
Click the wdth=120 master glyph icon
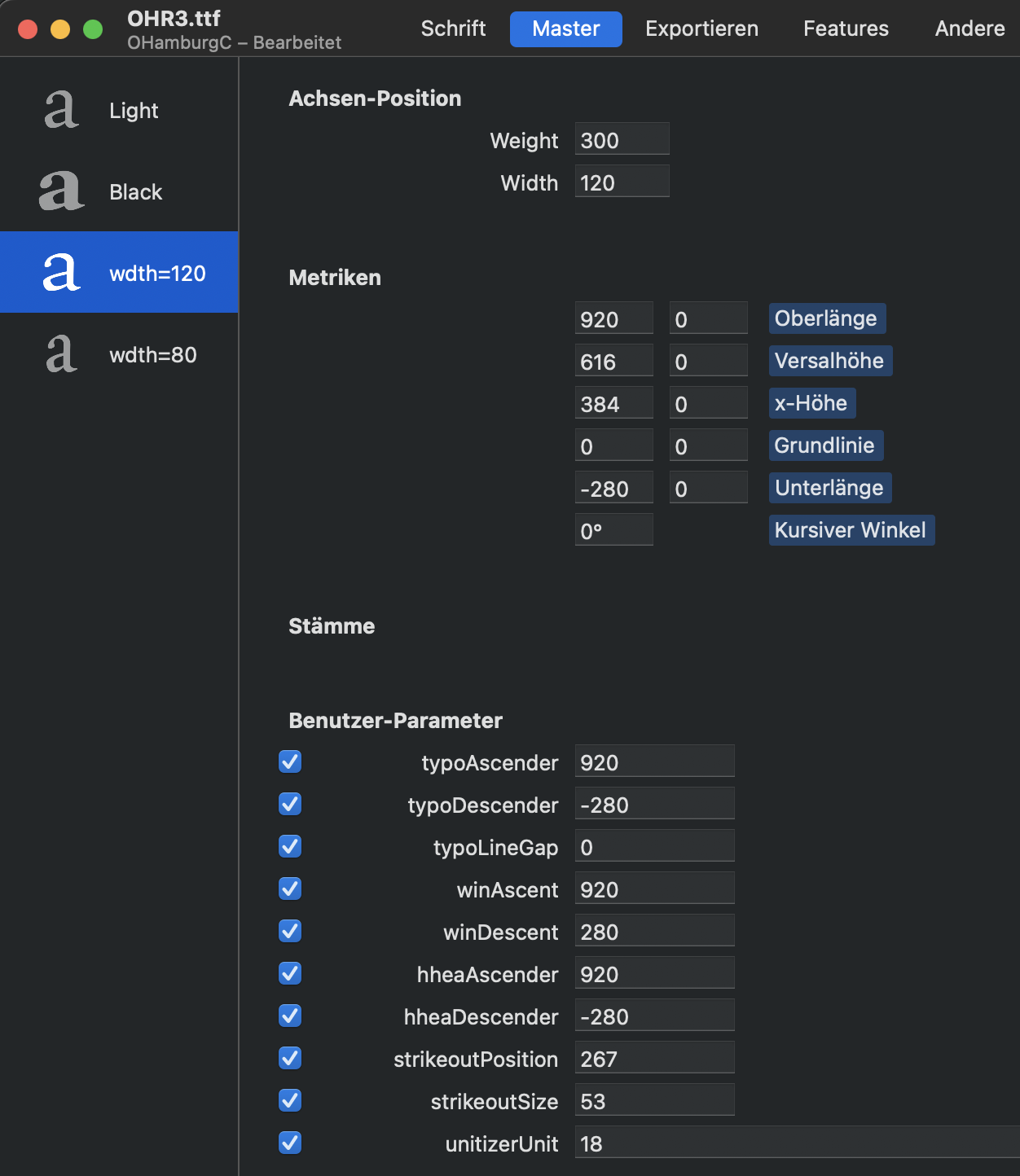62,273
